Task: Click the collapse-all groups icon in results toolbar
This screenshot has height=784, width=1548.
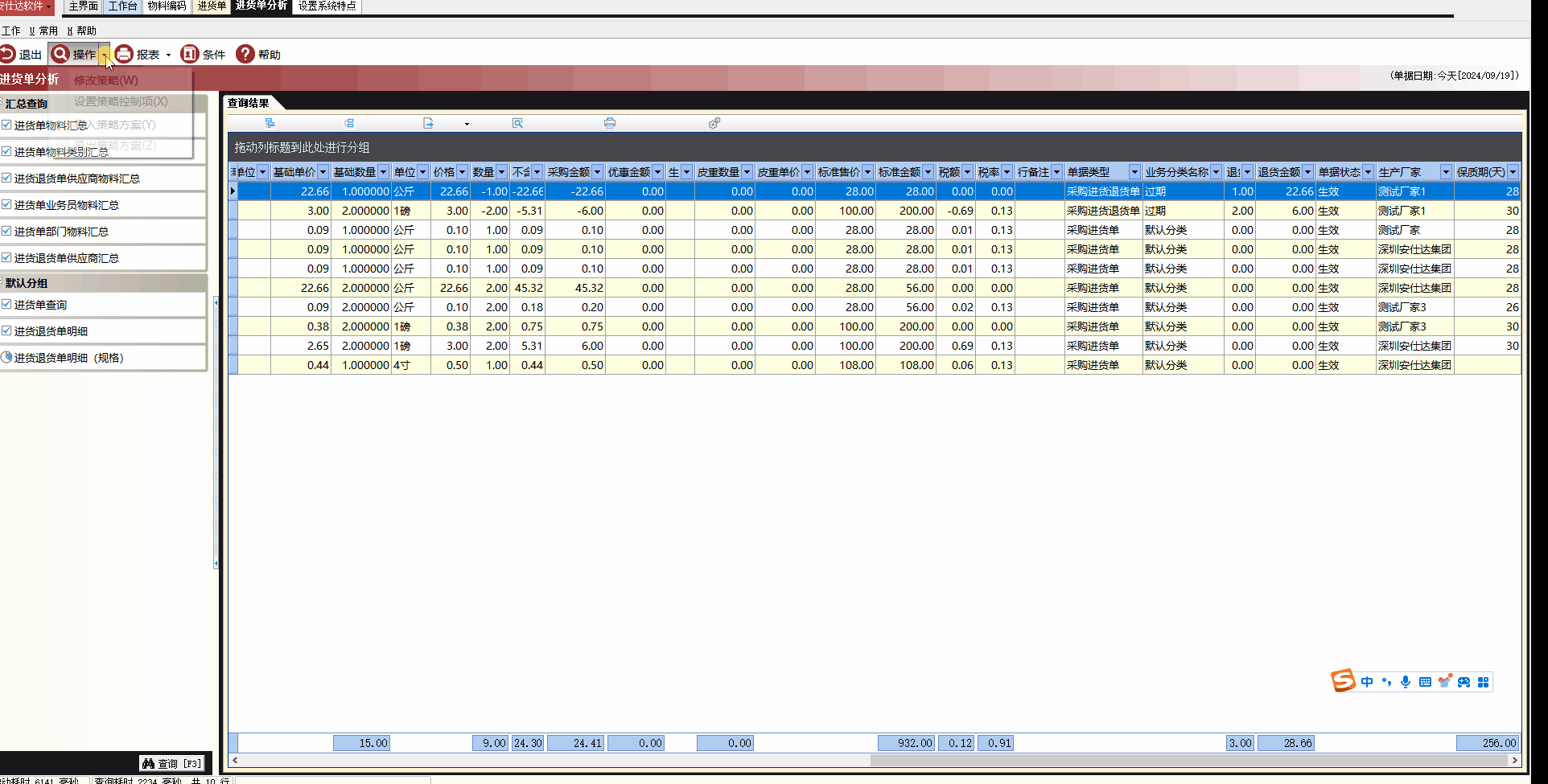Action: [349, 123]
